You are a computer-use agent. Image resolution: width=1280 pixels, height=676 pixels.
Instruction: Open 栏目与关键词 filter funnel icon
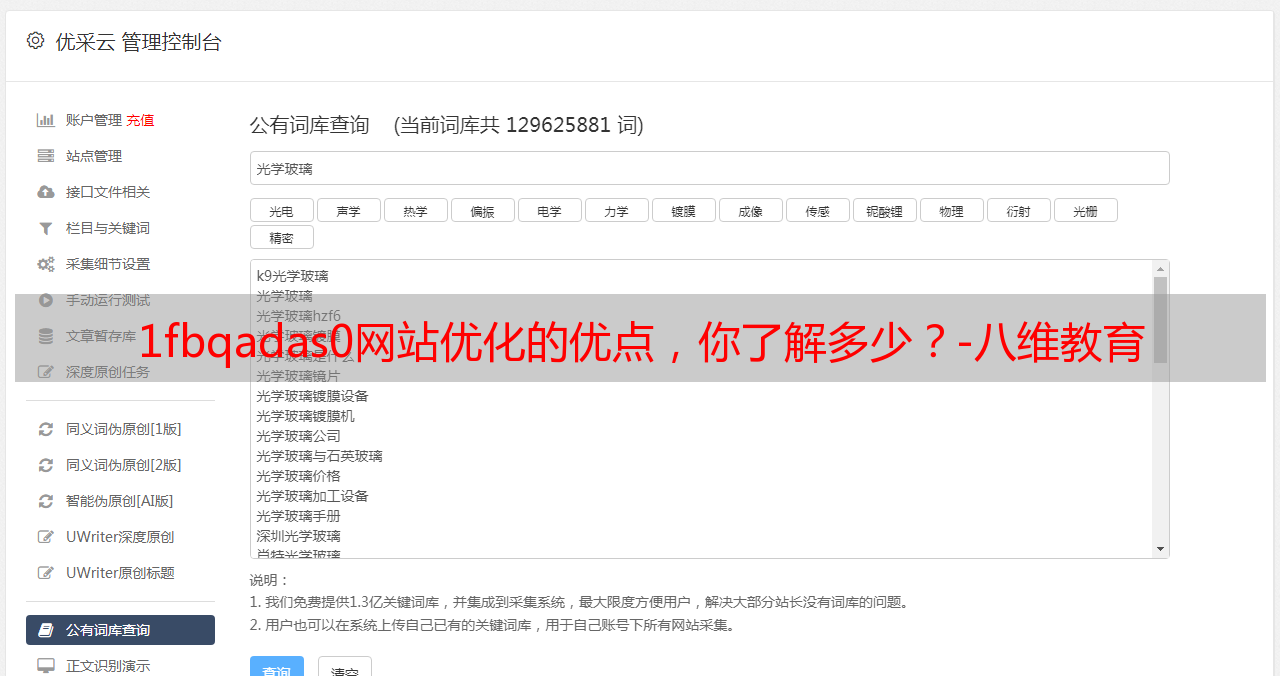tap(46, 228)
